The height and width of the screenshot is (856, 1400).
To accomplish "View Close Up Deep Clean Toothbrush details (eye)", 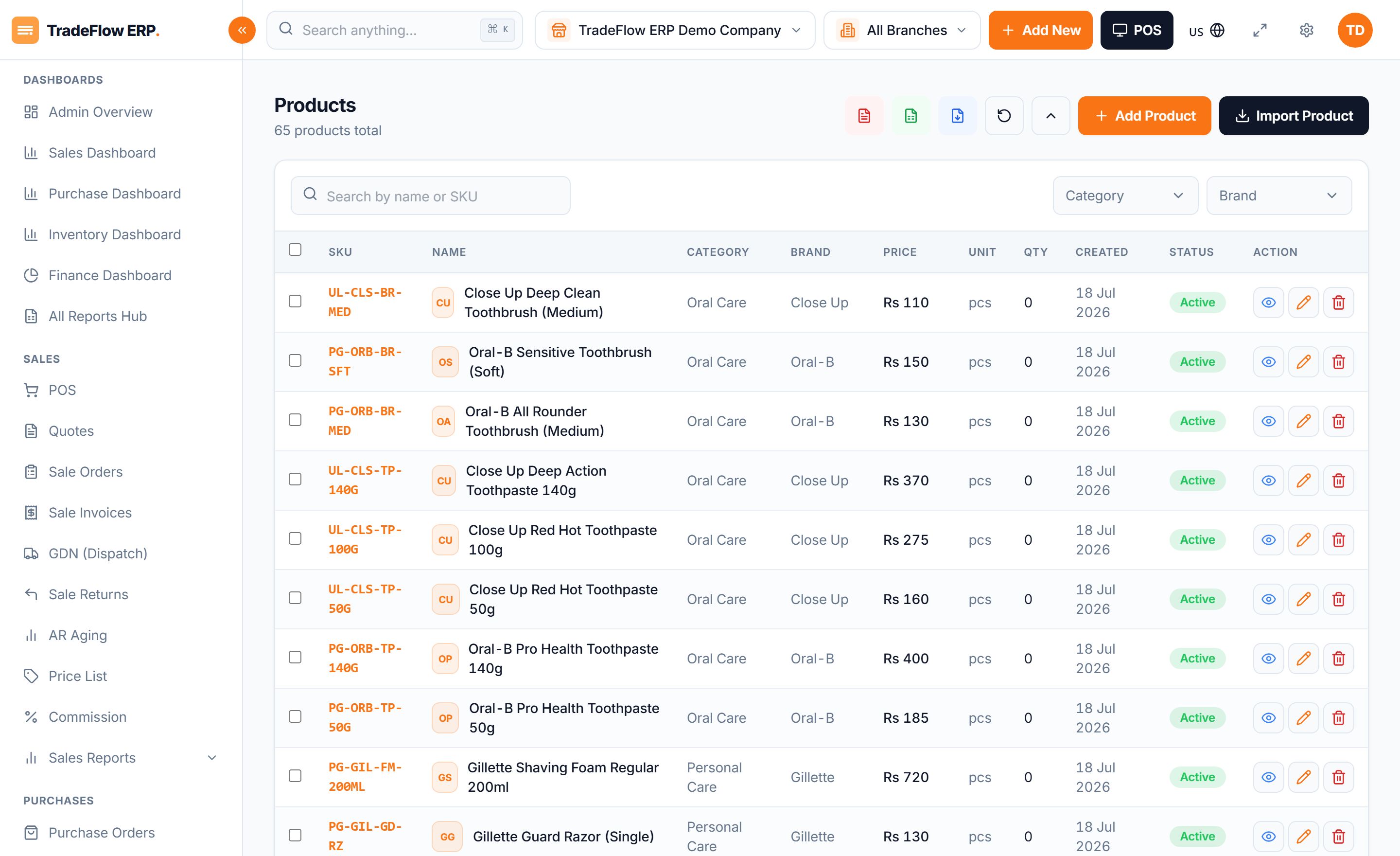I will tap(1268, 303).
